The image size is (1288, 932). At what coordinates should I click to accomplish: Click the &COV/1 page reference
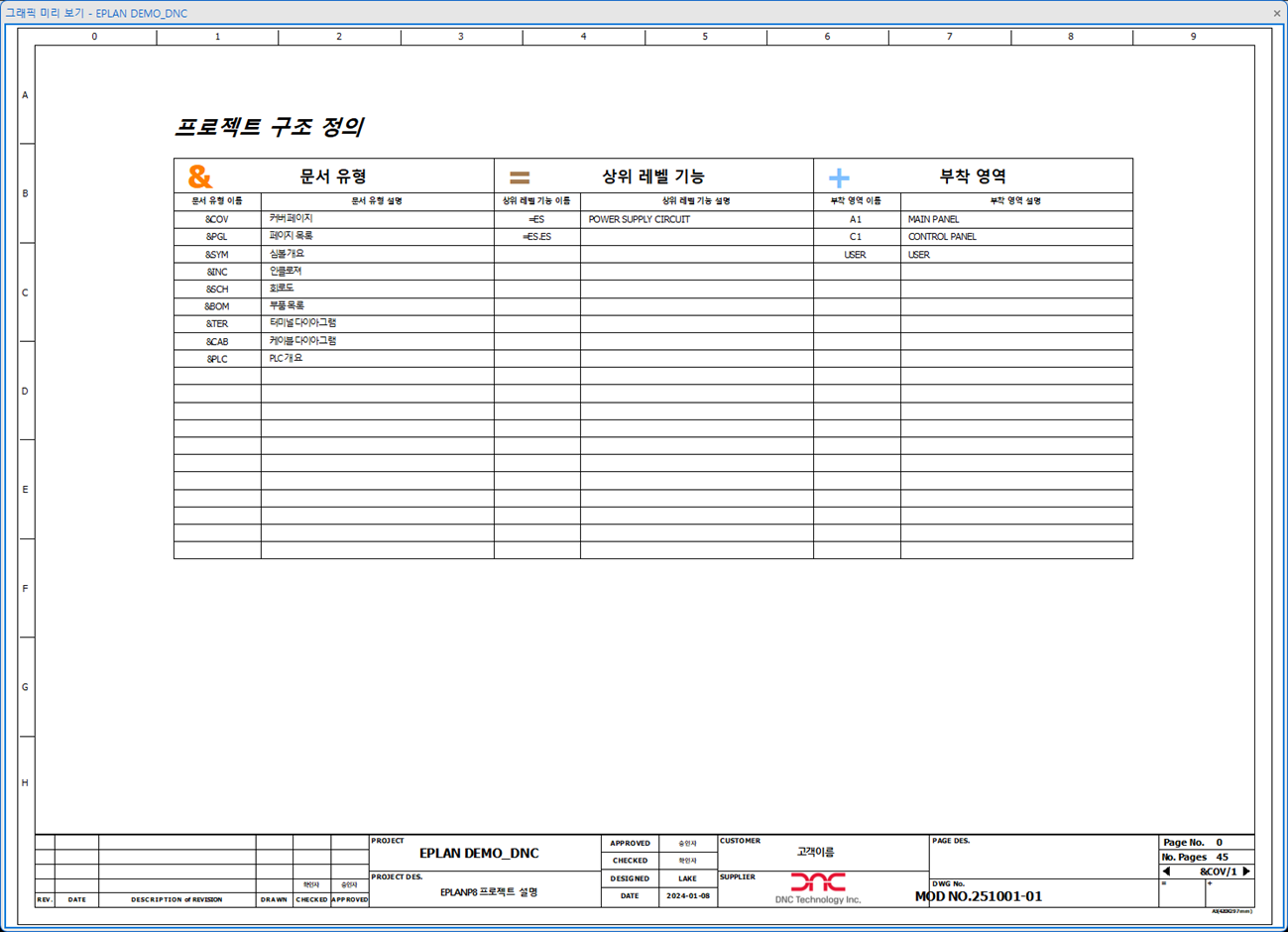tap(1219, 872)
